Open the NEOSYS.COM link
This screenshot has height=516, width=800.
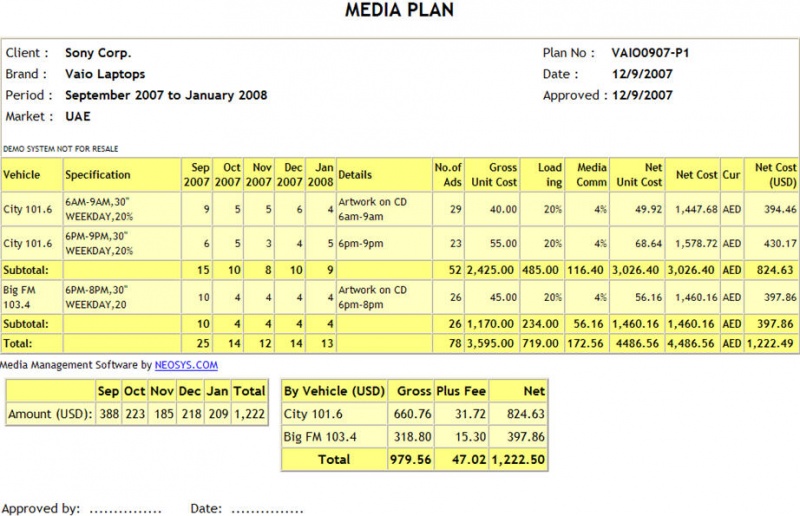[x=186, y=365]
